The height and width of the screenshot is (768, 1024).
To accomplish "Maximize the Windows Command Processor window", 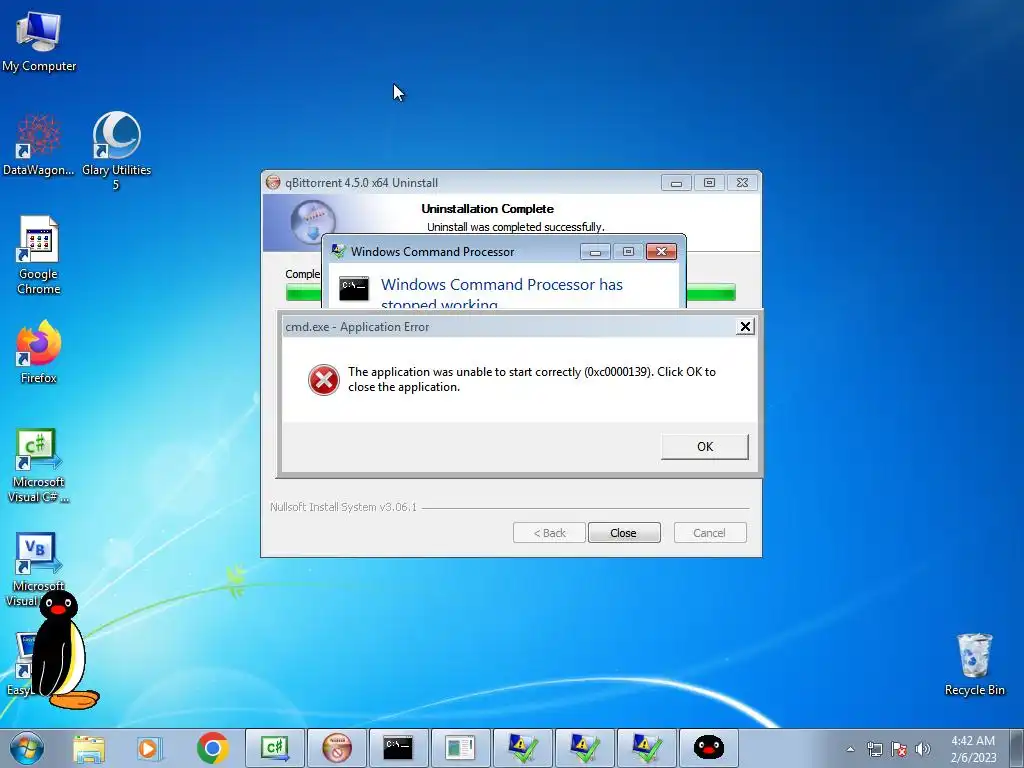I will coord(628,251).
